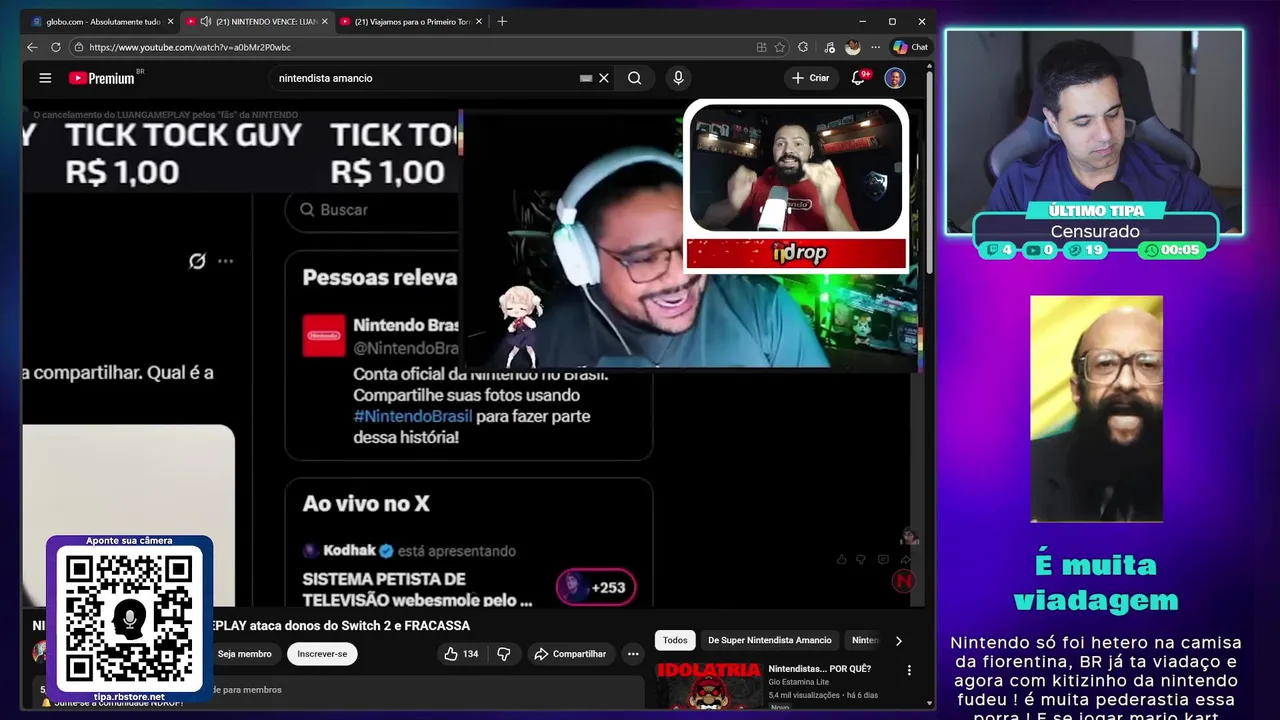The width and height of the screenshot is (1280, 720).
Task: Start voice search with microphone icon
Action: [678, 78]
